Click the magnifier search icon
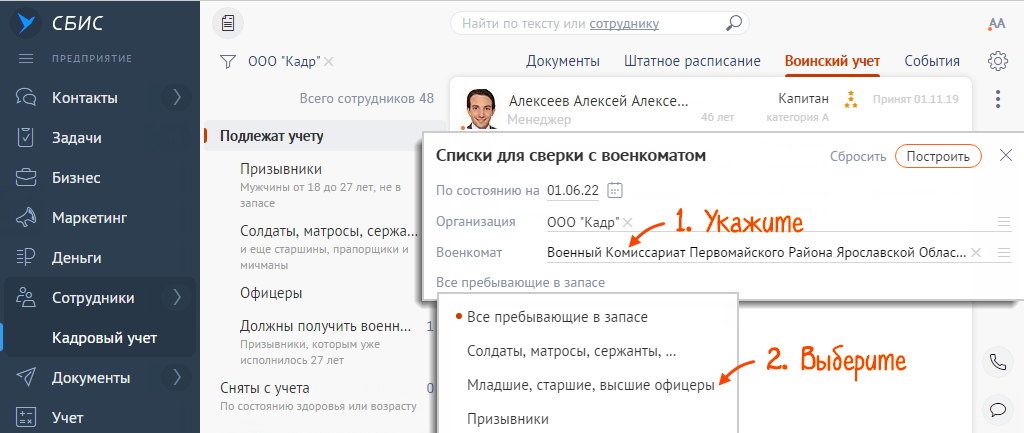 point(734,23)
